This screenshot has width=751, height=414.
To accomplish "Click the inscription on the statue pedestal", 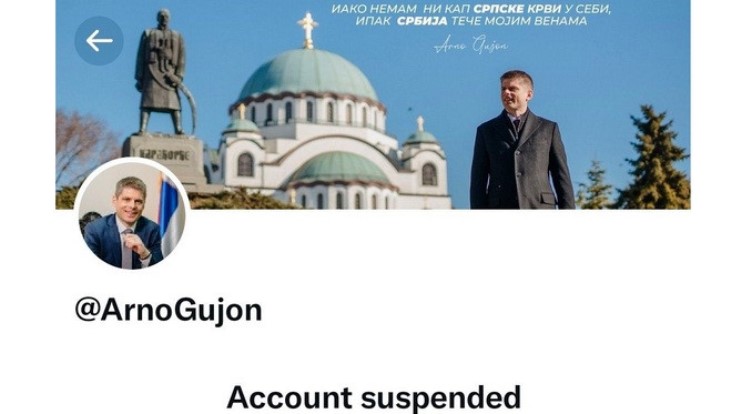I will click(164, 154).
